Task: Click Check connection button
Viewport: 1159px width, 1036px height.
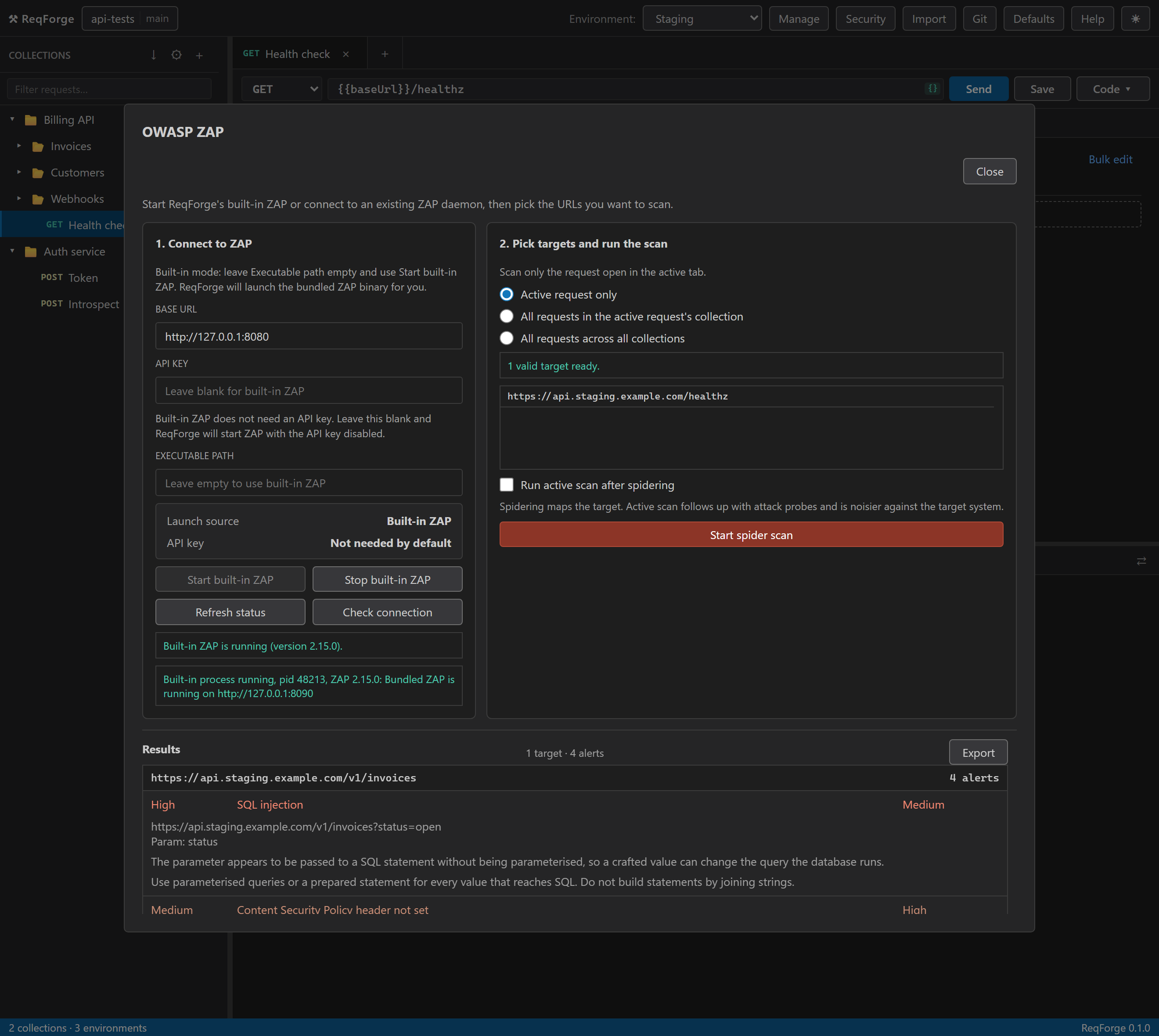Action: (387, 612)
